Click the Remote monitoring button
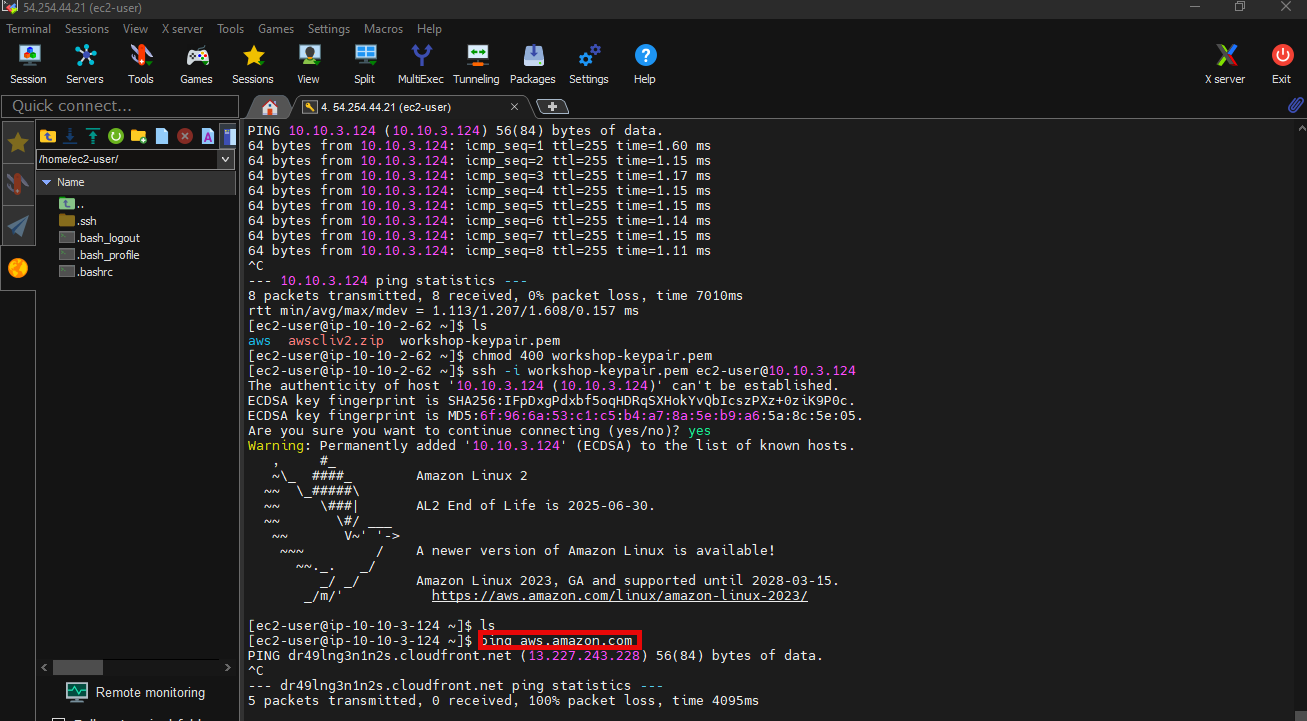Screen dimensions: 1307x721 coord(135,692)
